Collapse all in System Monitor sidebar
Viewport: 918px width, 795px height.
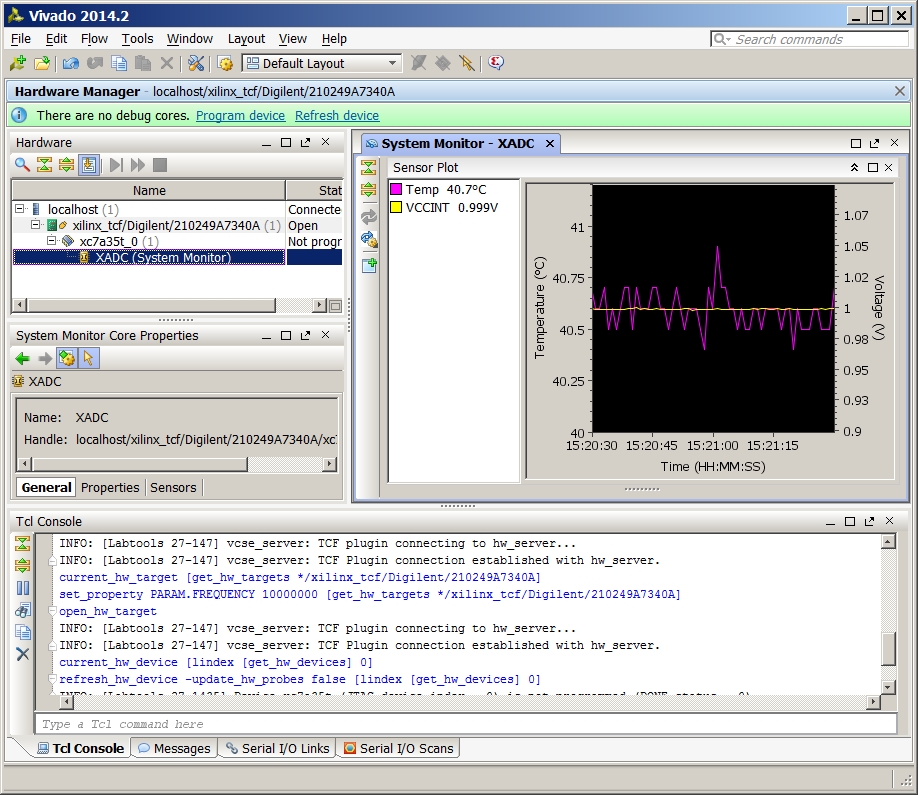tap(369, 167)
